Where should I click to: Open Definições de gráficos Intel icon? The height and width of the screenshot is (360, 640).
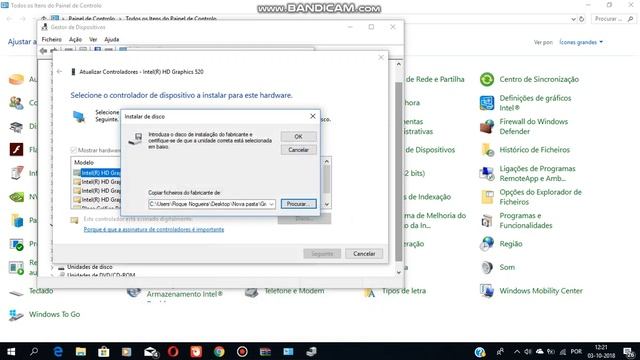coord(487,103)
